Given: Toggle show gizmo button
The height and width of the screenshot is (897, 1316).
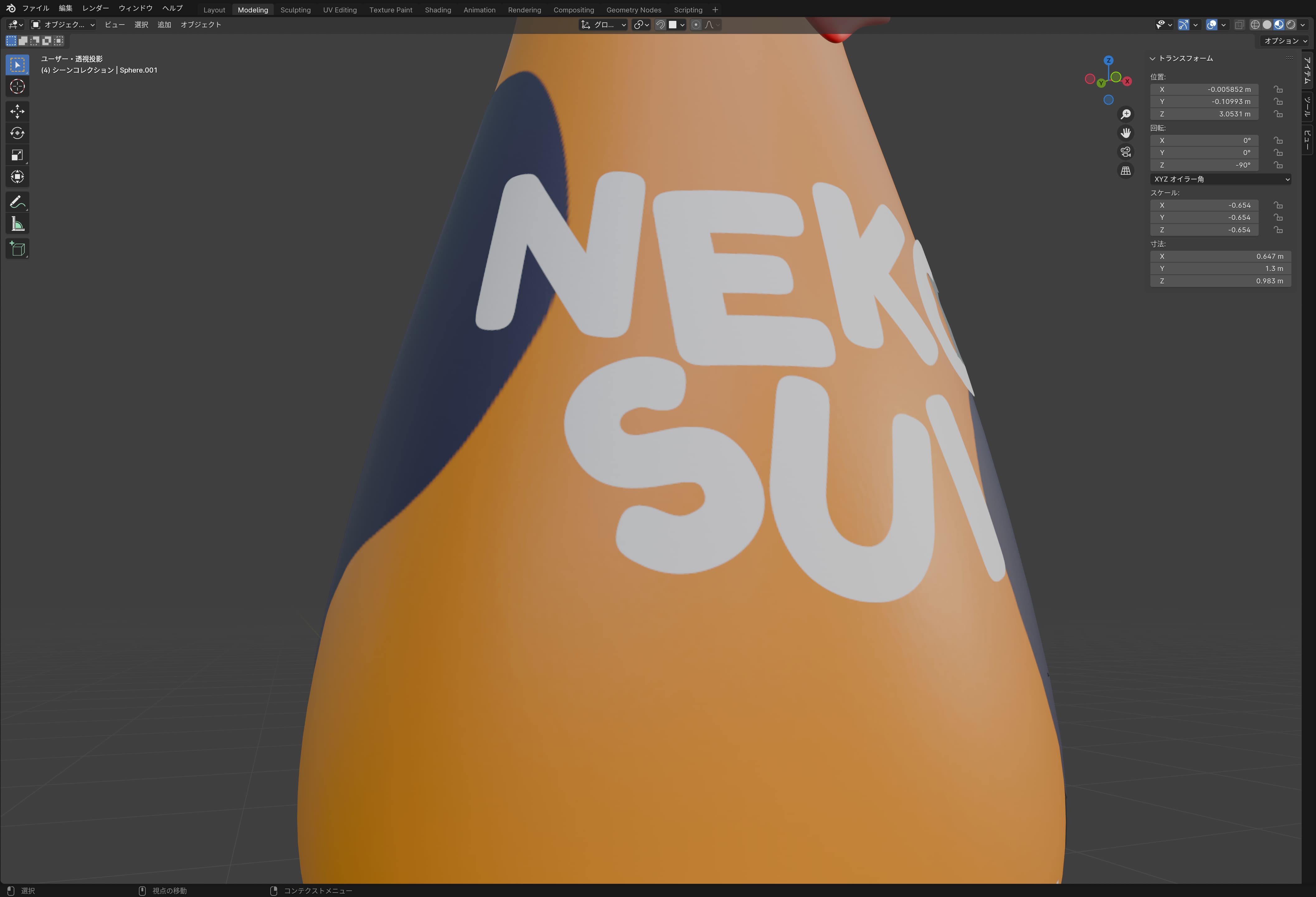Looking at the screenshot, I should coord(1183,25).
